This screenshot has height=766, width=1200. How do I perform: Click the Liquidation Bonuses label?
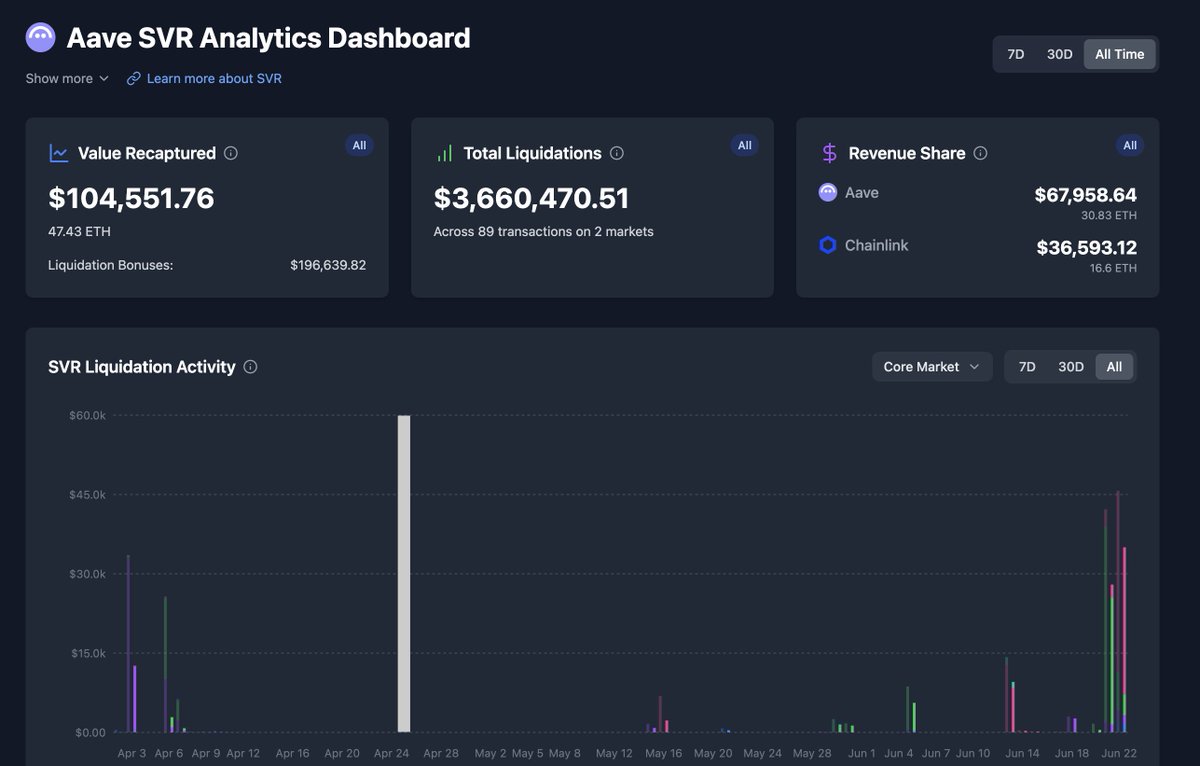click(x=110, y=265)
